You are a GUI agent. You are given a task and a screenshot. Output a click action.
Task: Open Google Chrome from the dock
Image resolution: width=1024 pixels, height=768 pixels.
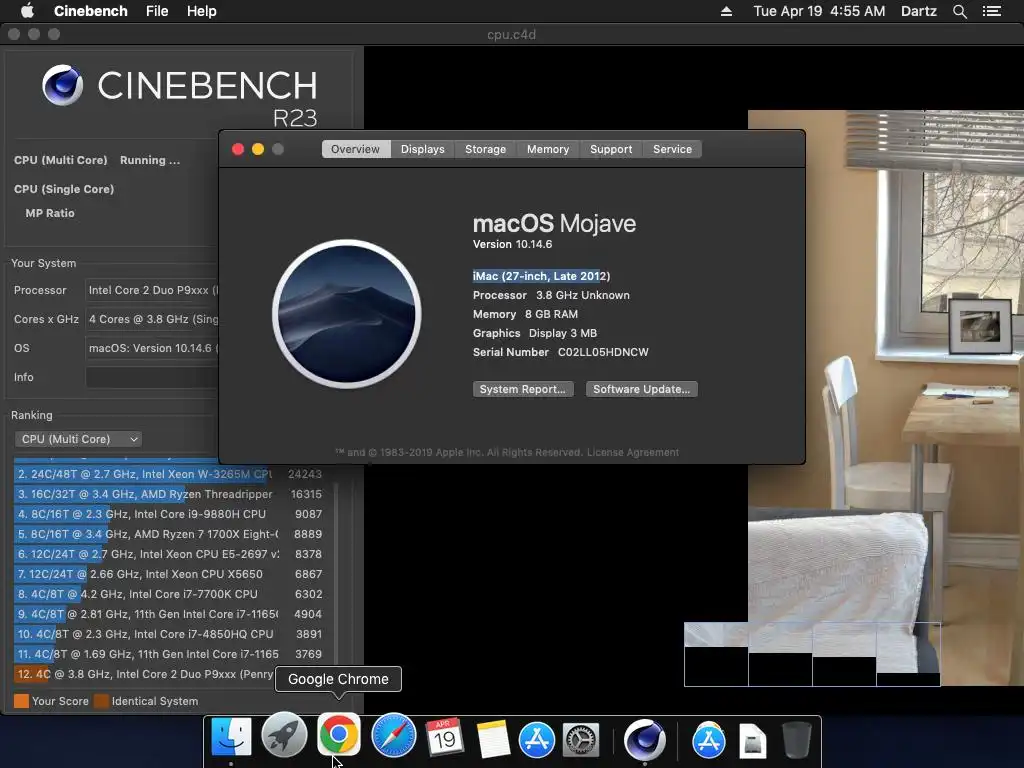338,734
